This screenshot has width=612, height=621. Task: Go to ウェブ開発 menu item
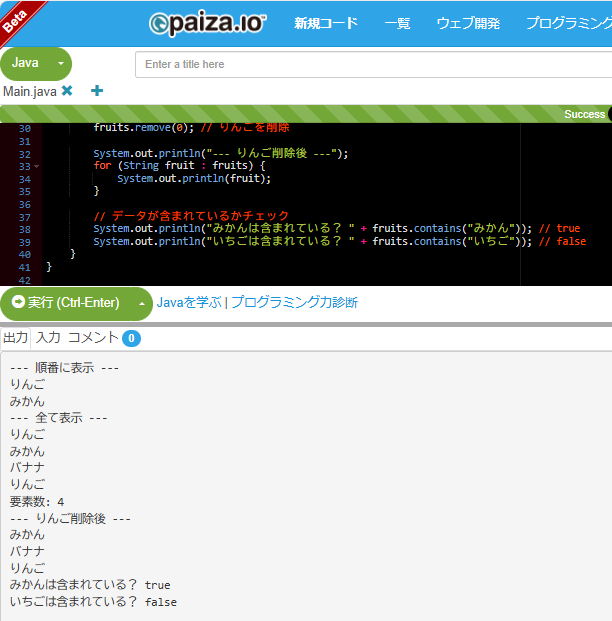[468, 24]
